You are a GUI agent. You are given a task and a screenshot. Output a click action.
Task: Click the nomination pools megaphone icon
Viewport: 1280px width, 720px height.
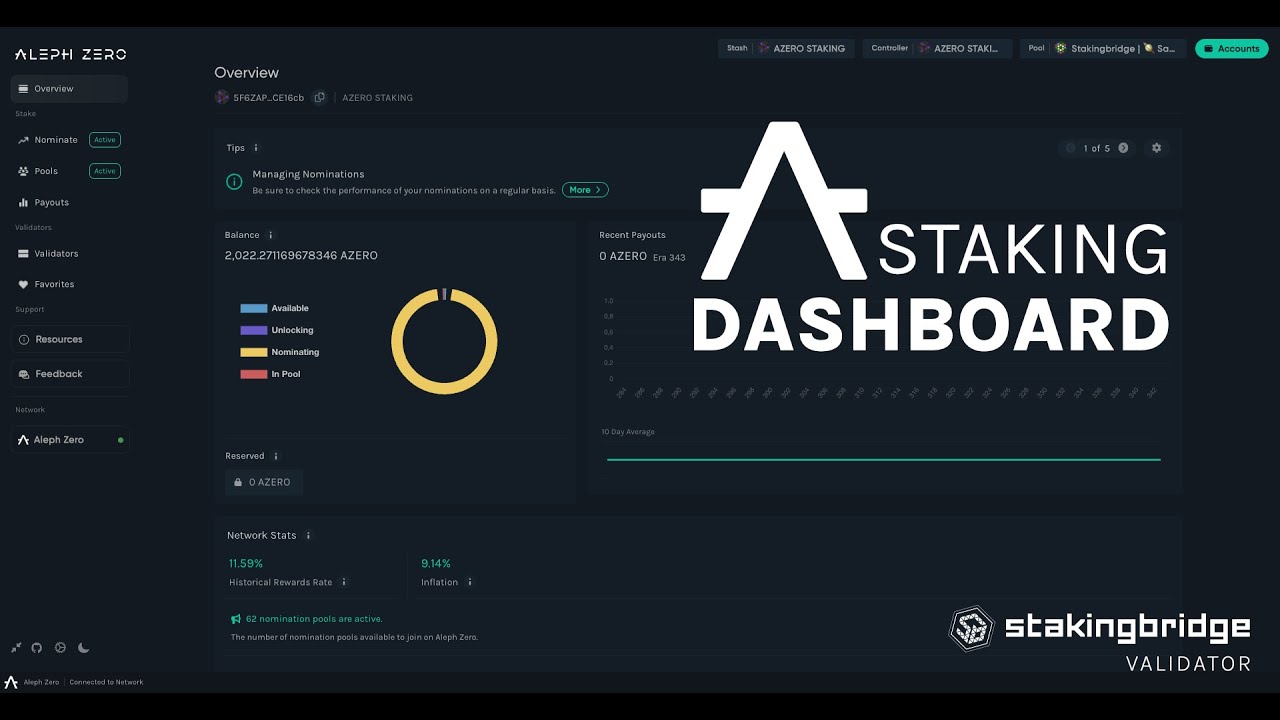pyautogui.click(x=236, y=619)
